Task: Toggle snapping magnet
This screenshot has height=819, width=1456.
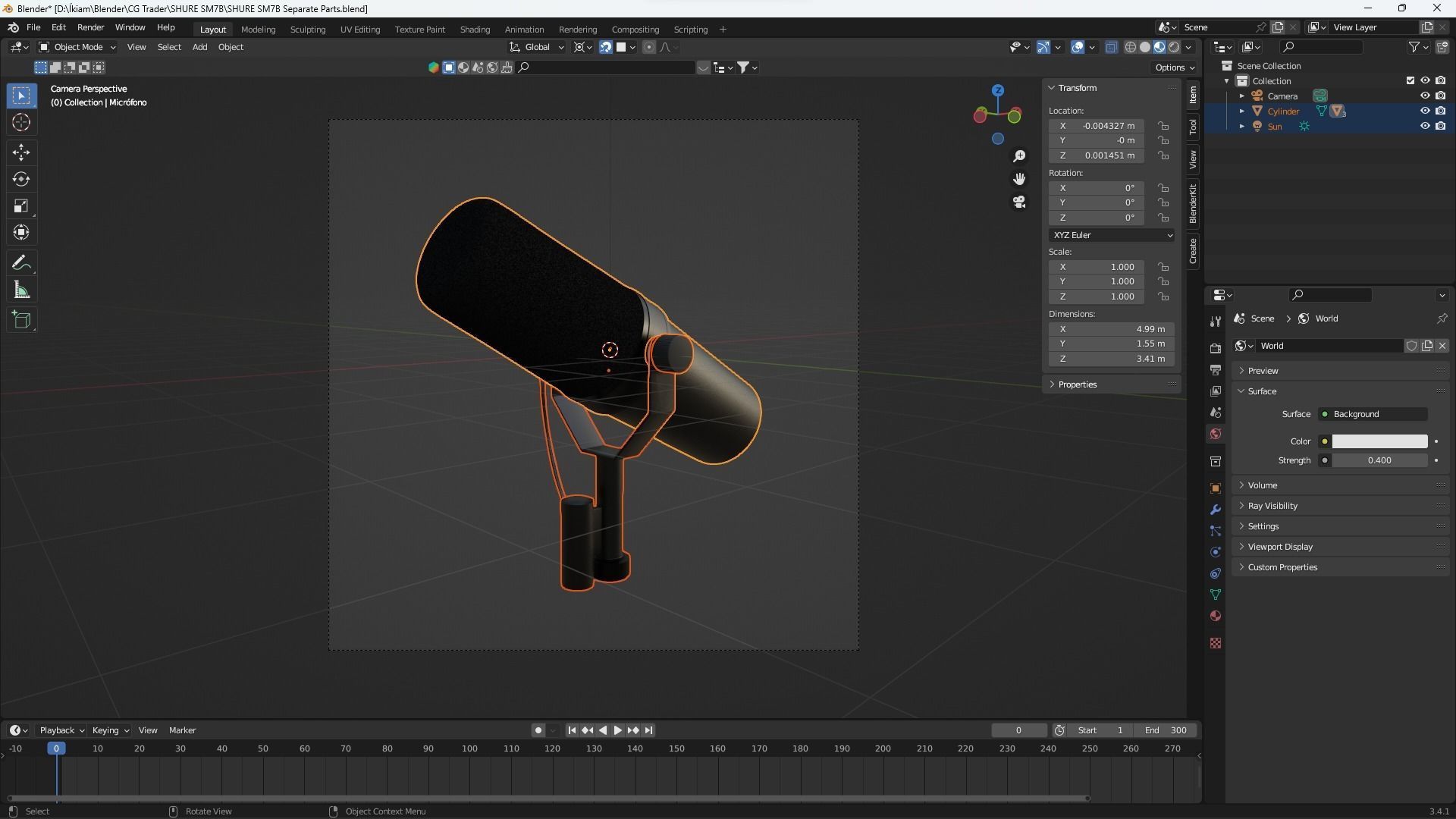Action: tap(606, 47)
